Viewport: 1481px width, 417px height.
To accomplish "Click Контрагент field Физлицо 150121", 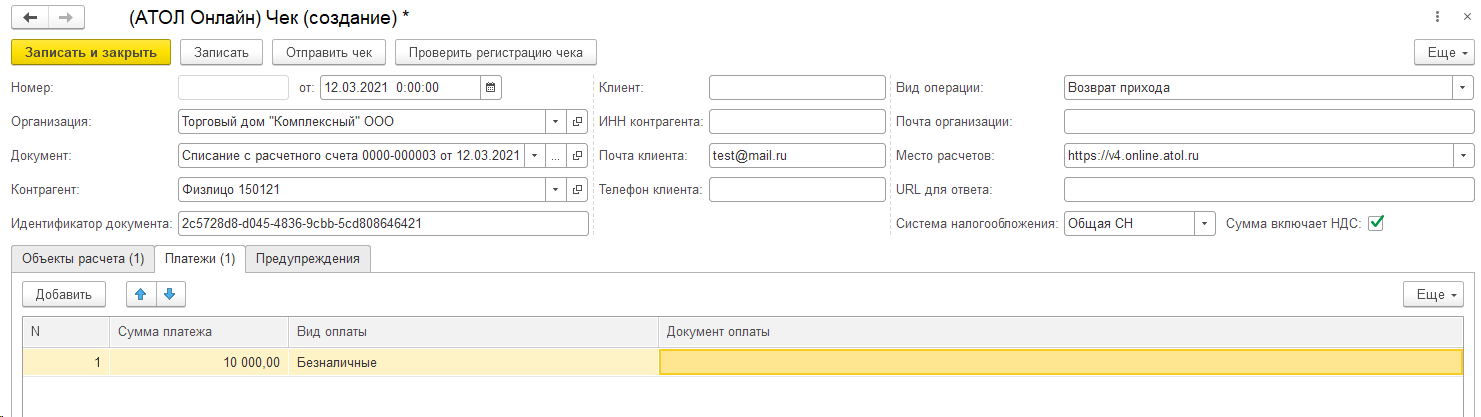I will point(361,189).
